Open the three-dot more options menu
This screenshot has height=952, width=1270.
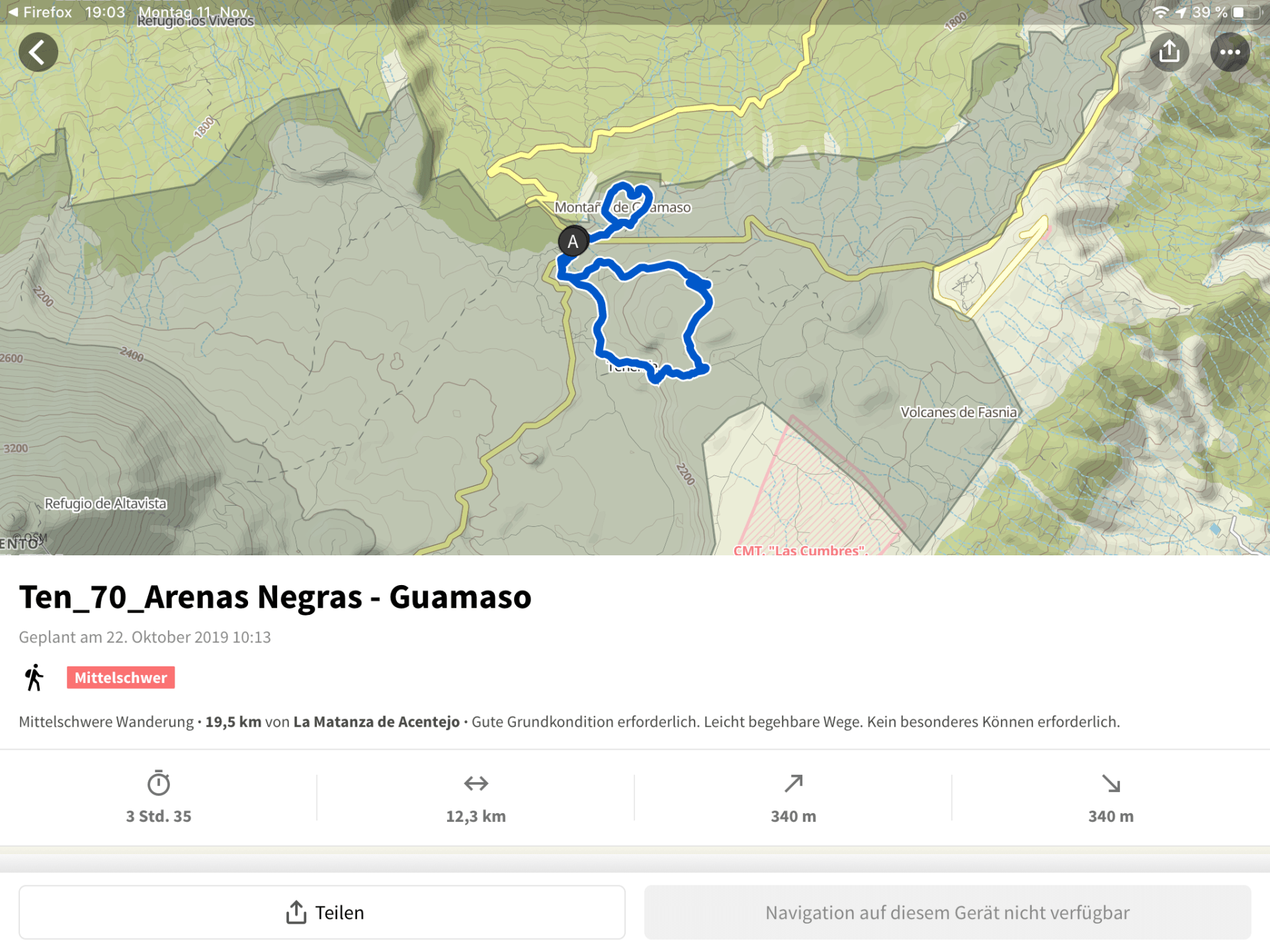pos(1229,52)
